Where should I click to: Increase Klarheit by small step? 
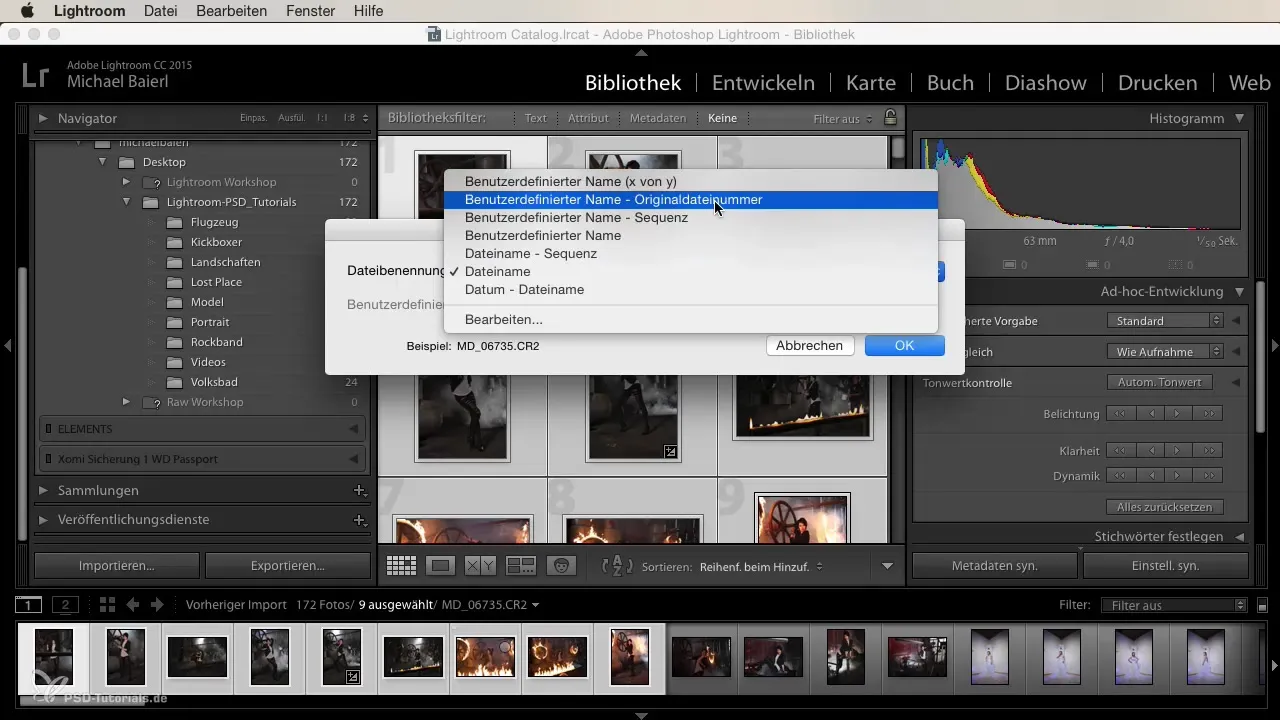pyautogui.click(x=1179, y=450)
